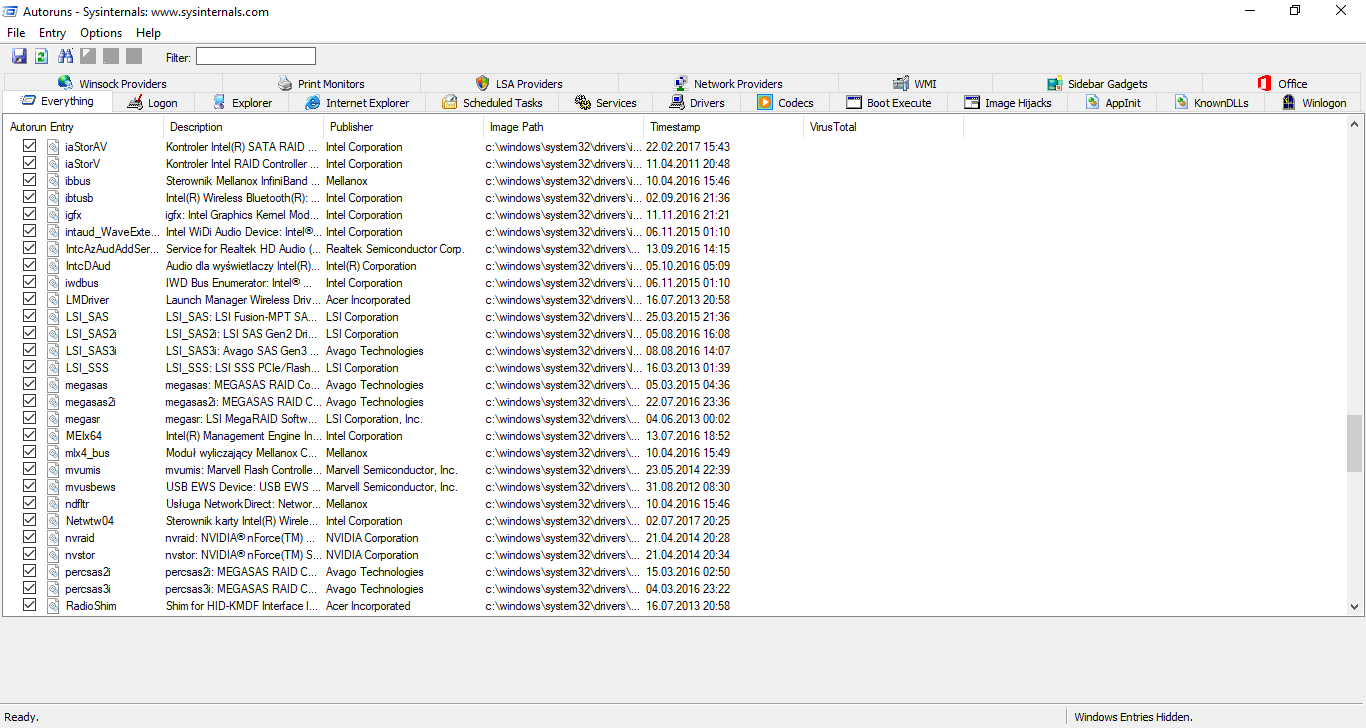Select the 'Realtek Semiconductor Corp.' publisher cell
Viewport: 1366px width, 728px height.
pyautogui.click(x=395, y=249)
